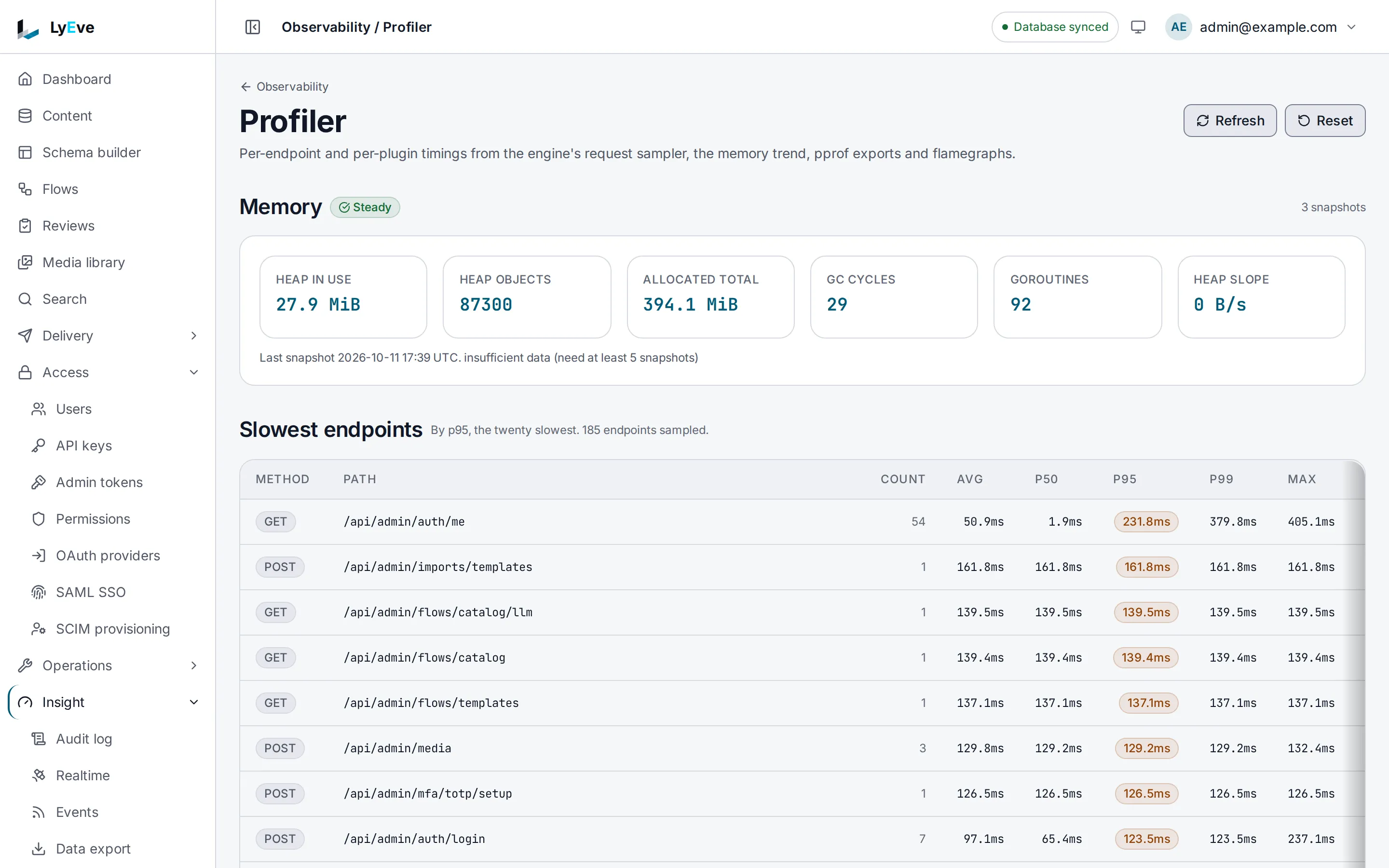Click the COUNT column header
1389x868 pixels.
pyautogui.click(x=903, y=479)
